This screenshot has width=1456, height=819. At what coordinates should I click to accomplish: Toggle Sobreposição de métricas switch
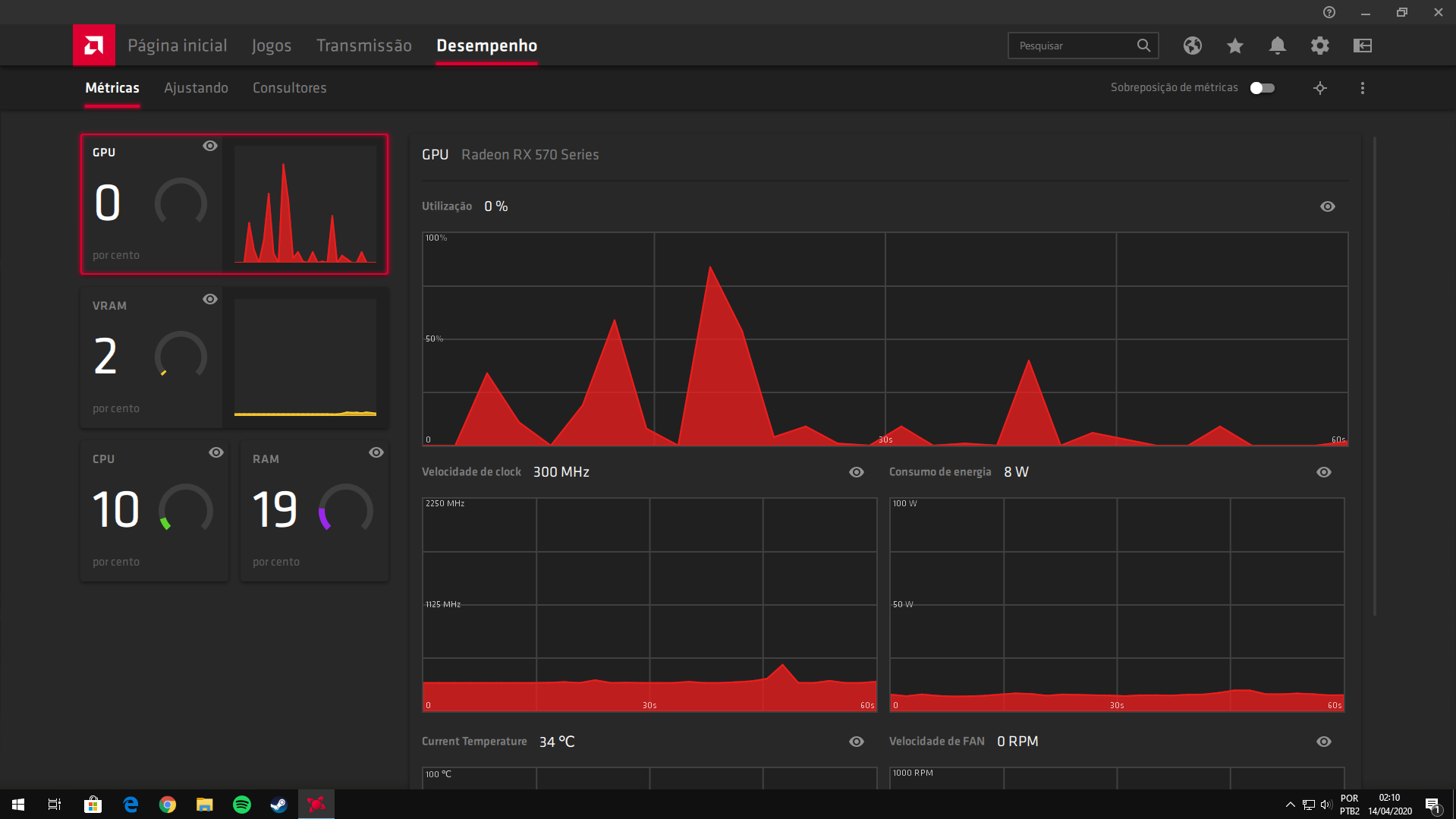pyautogui.click(x=1263, y=88)
